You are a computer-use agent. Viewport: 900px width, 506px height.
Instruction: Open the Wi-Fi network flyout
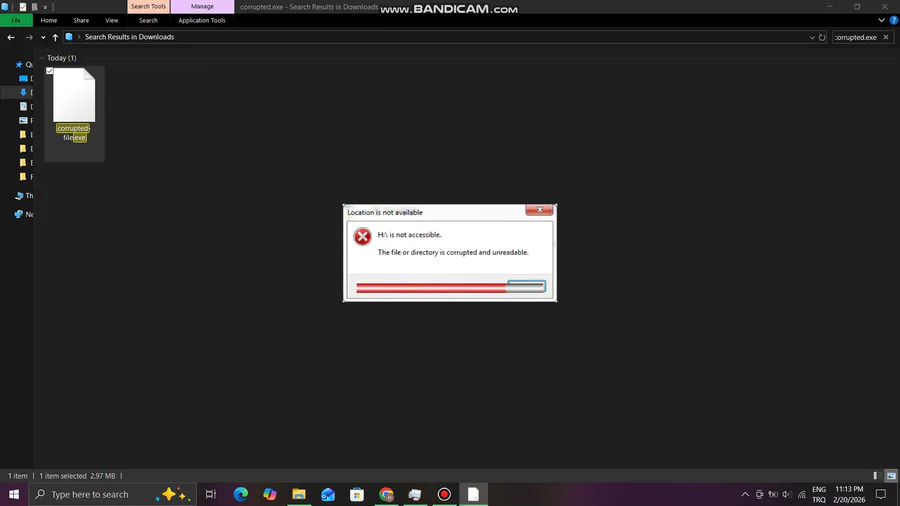tap(802, 494)
